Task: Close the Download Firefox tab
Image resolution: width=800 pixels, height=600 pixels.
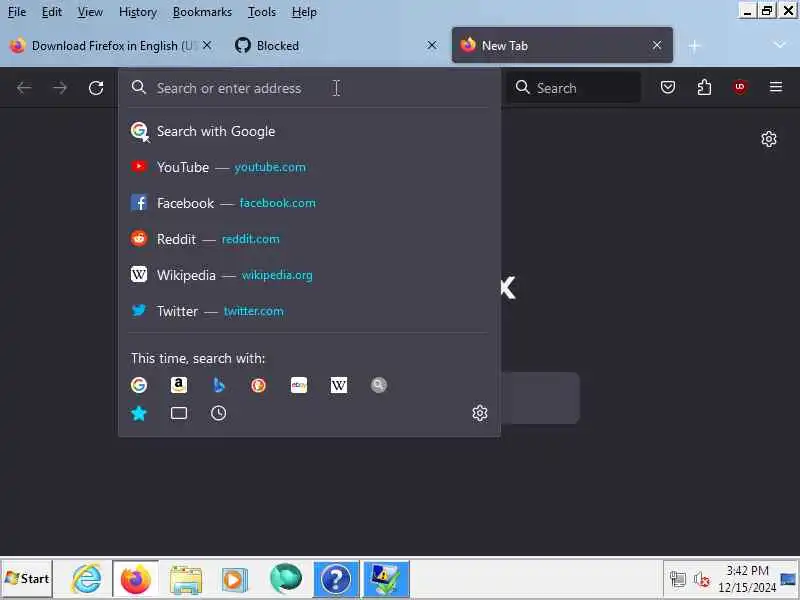Action: pos(207,45)
